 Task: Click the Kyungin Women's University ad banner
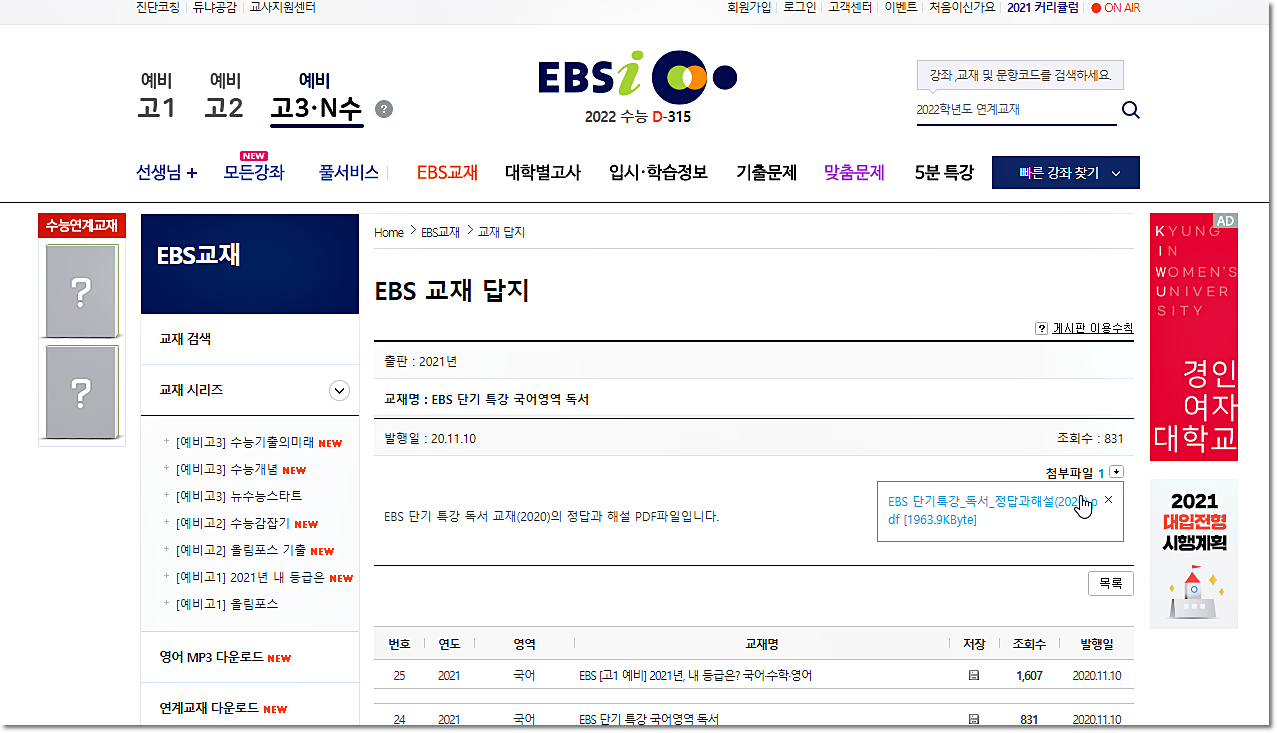(1193, 337)
